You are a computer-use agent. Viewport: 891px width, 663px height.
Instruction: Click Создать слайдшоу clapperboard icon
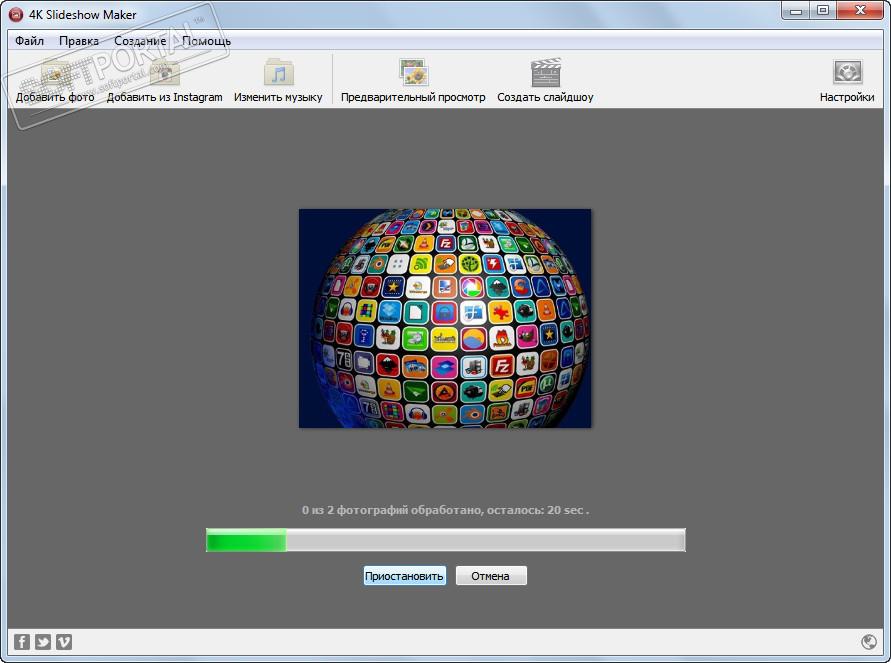(x=546, y=73)
